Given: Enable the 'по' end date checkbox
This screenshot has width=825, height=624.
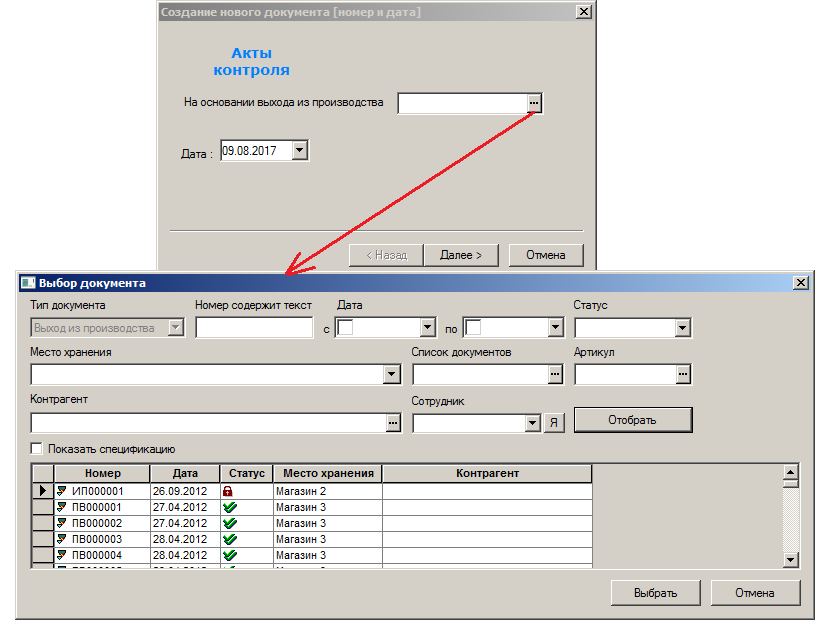Looking at the screenshot, I should click(473, 328).
